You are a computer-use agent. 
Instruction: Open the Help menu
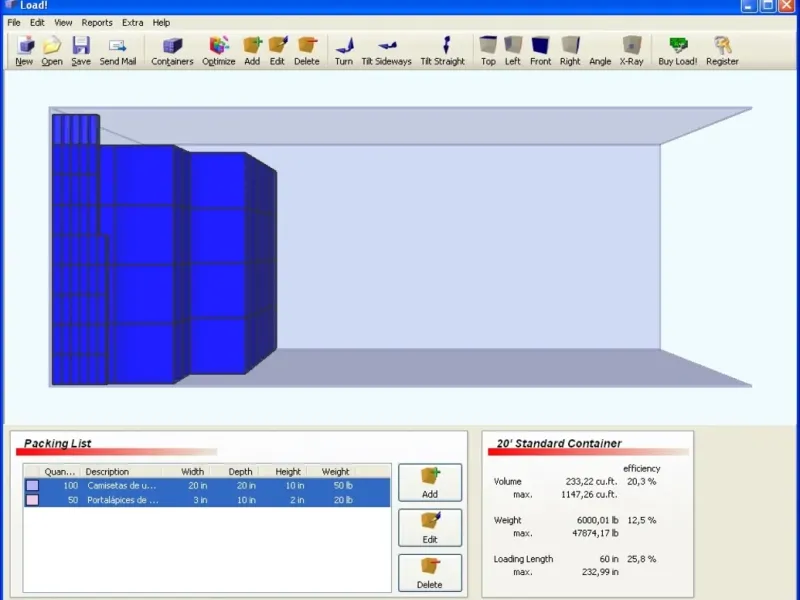pyautogui.click(x=161, y=22)
